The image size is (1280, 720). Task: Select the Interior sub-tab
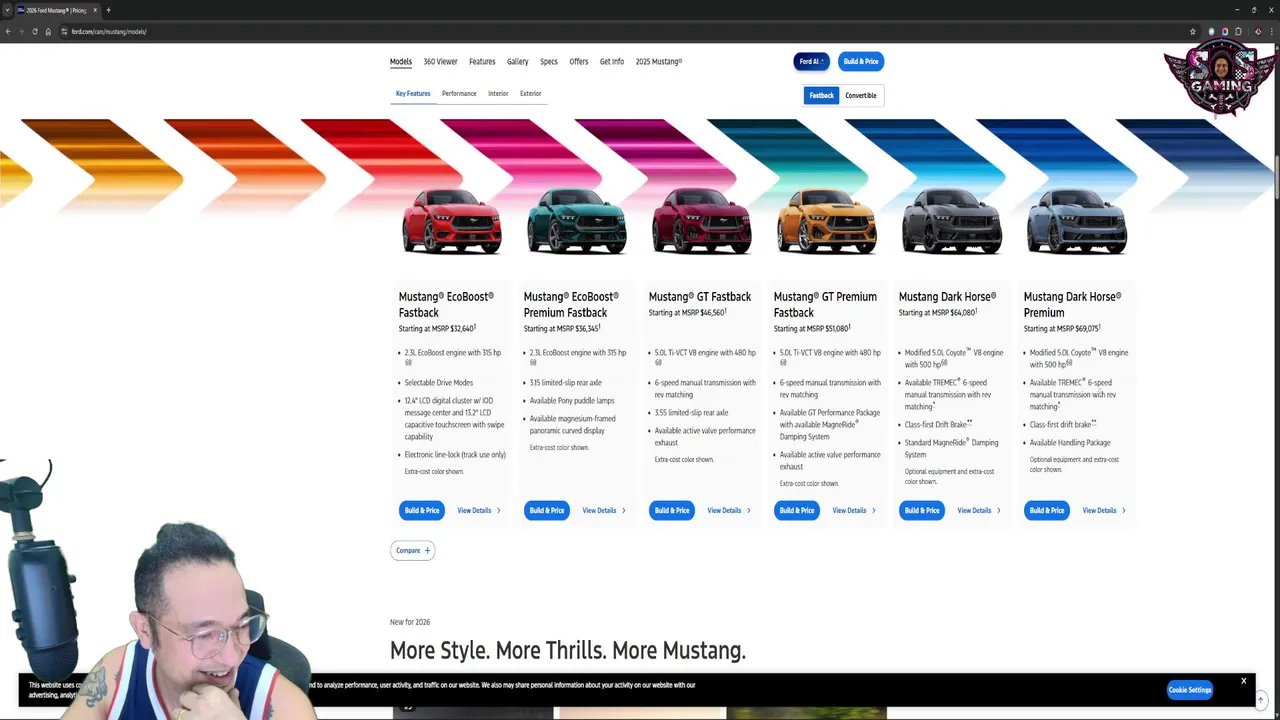498,94
